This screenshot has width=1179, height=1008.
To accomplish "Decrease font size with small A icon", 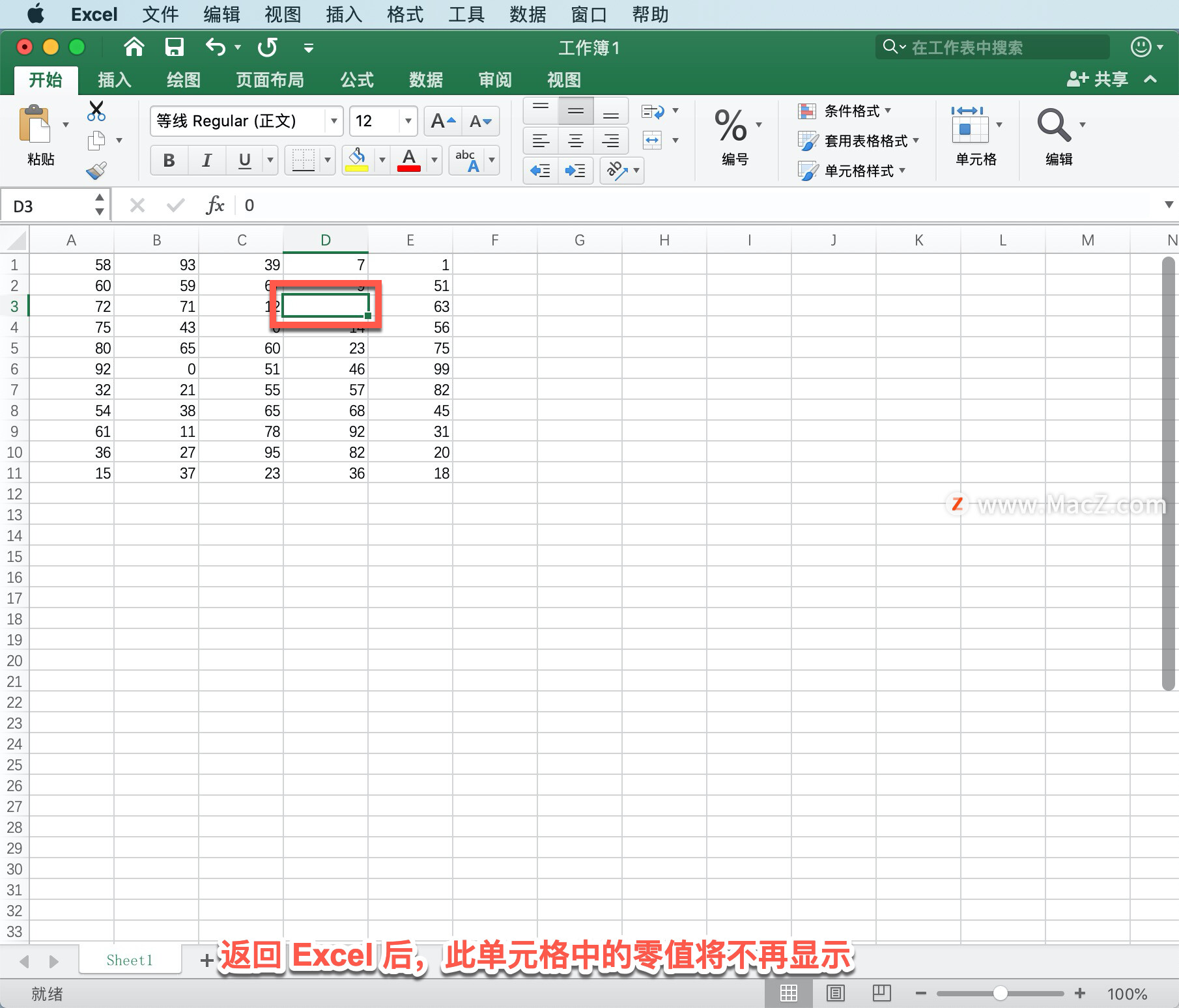I will point(481,121).
